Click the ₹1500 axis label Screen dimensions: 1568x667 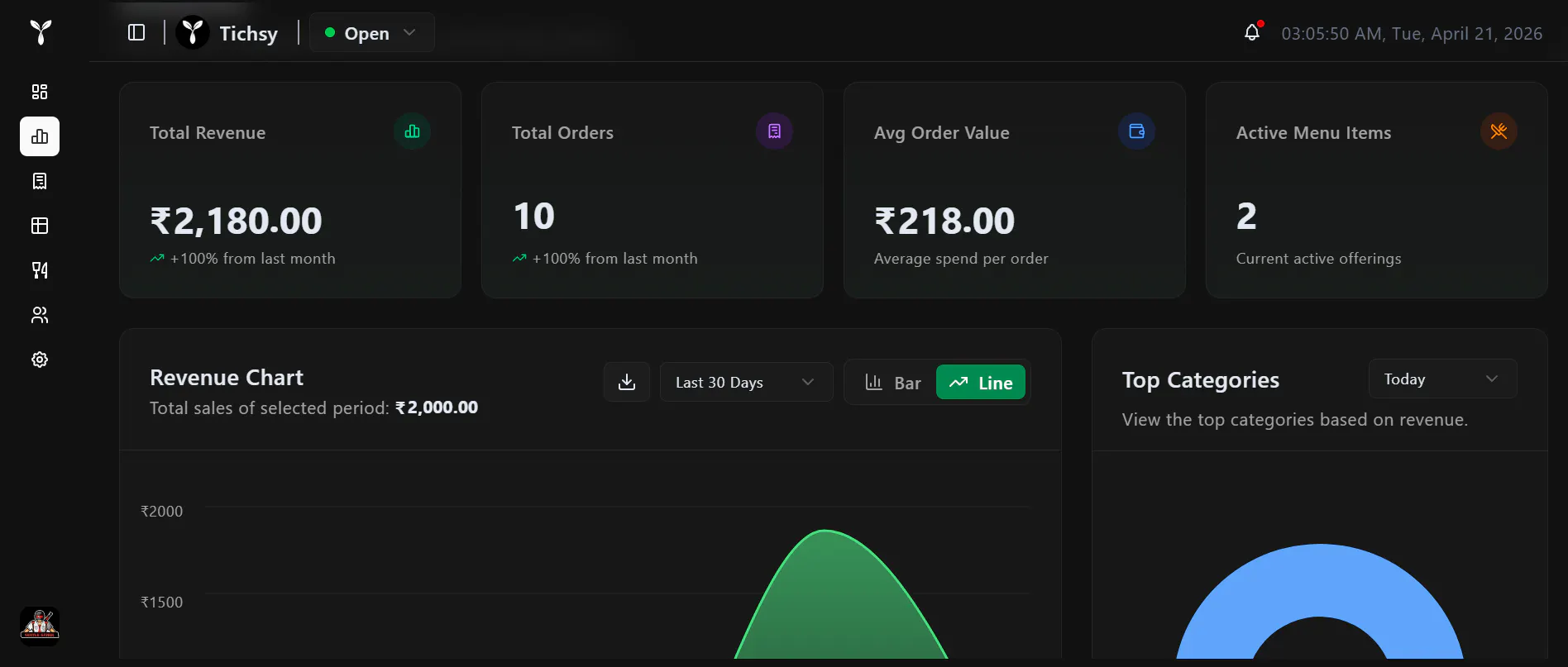(x=161, y=603)
